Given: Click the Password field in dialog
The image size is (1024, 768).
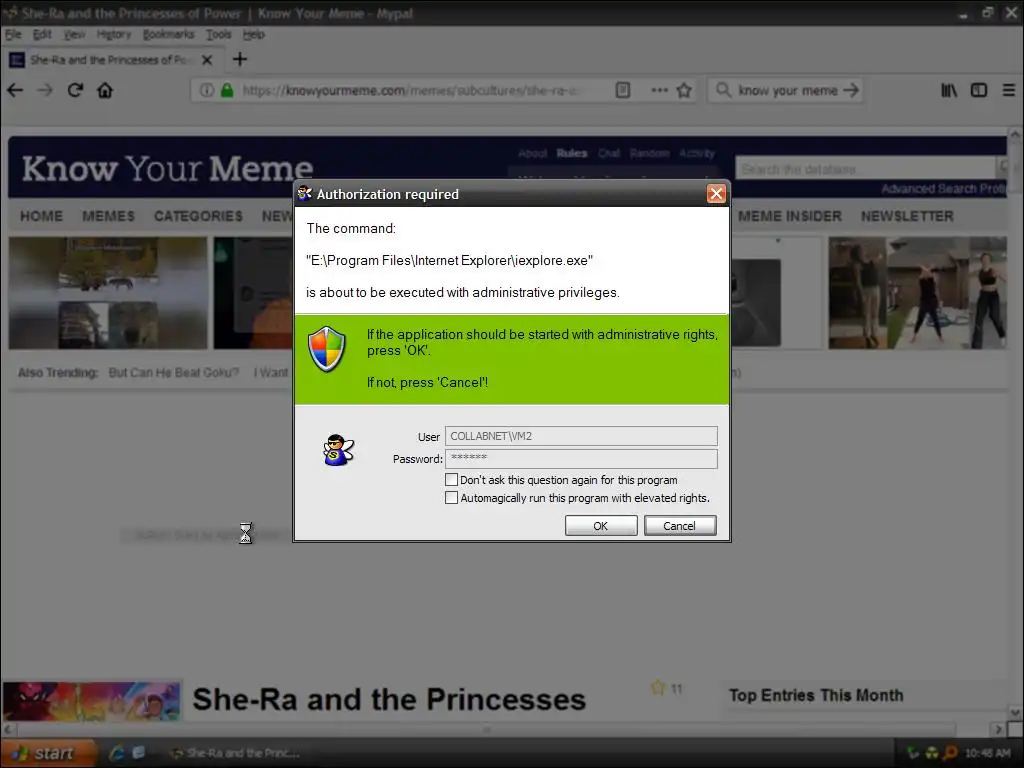Looking at the screenshot, I should [581, 458].
